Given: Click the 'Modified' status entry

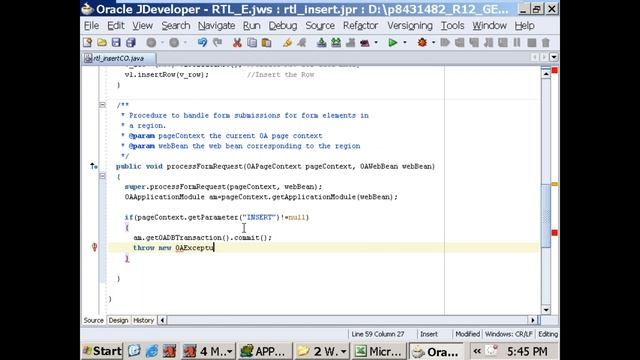Looking at the screenshot, I should 467,334.
